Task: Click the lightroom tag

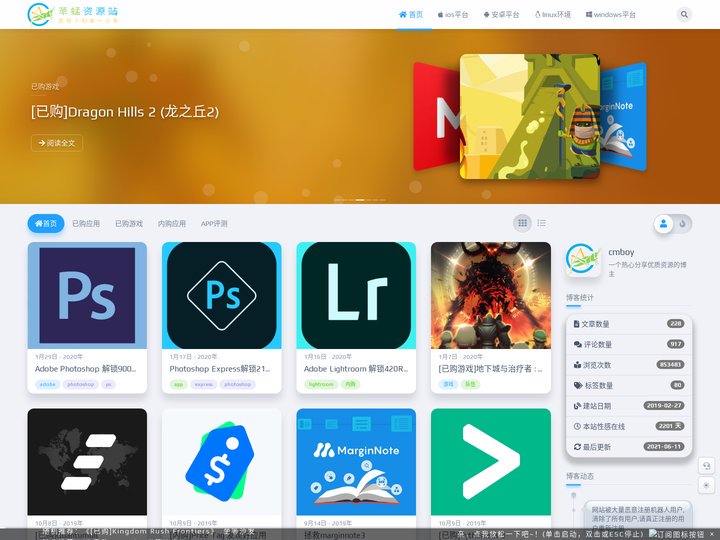Action: click(x=321, y=384)
